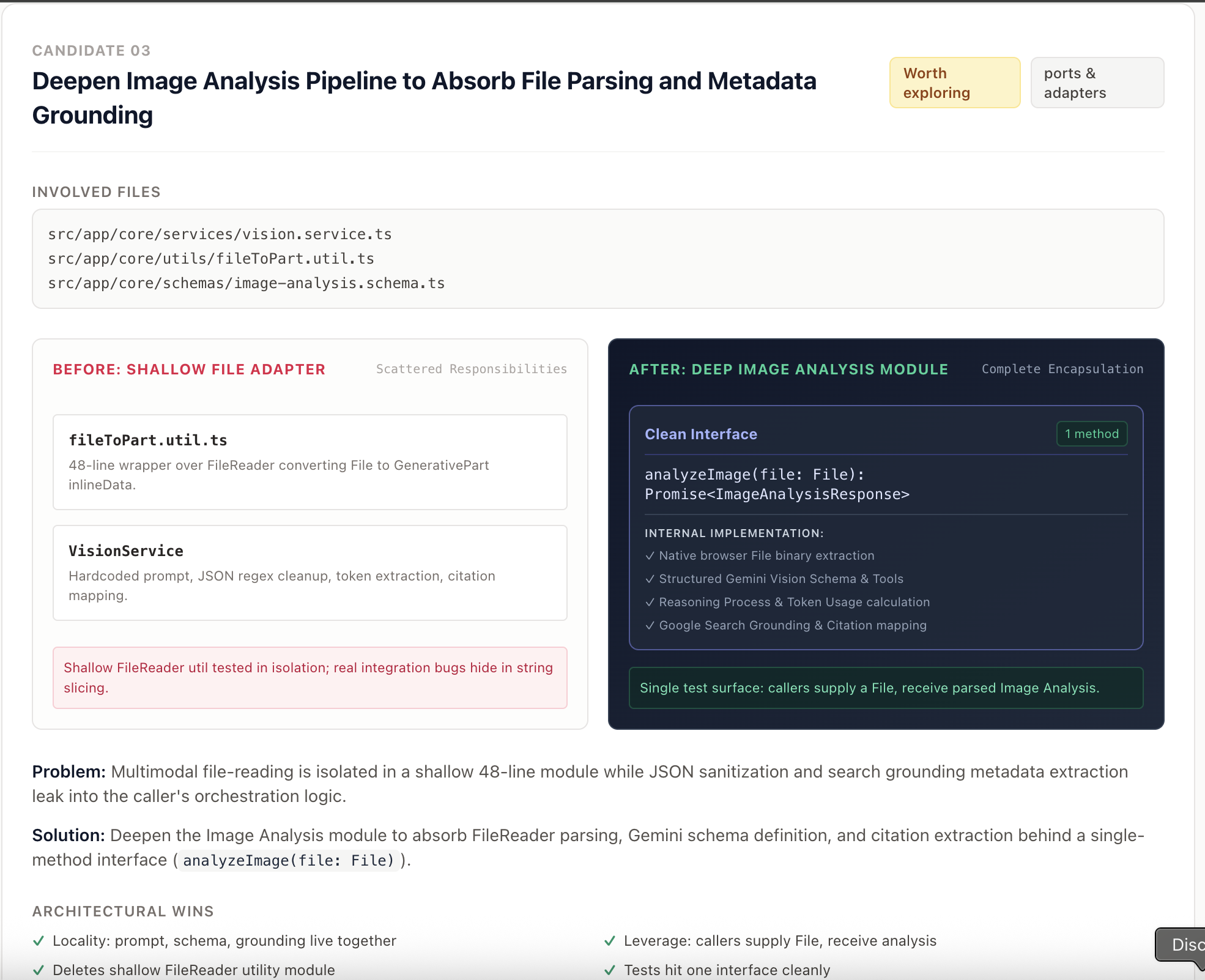Click the VisionService card title
Viewport: 1205px width, 980px height.
(x=126, y=551)
